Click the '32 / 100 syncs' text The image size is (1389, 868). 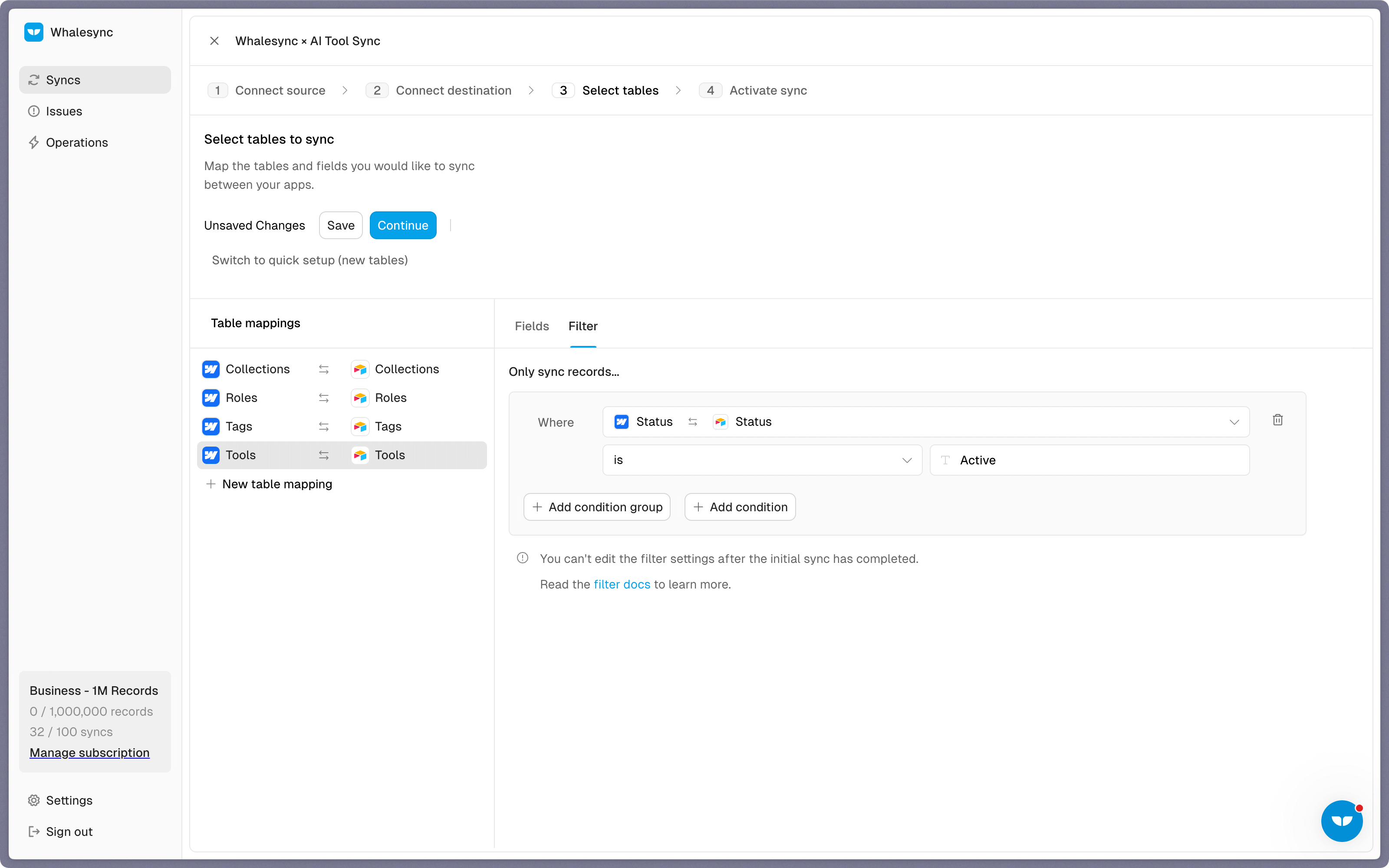pos(71,732)
